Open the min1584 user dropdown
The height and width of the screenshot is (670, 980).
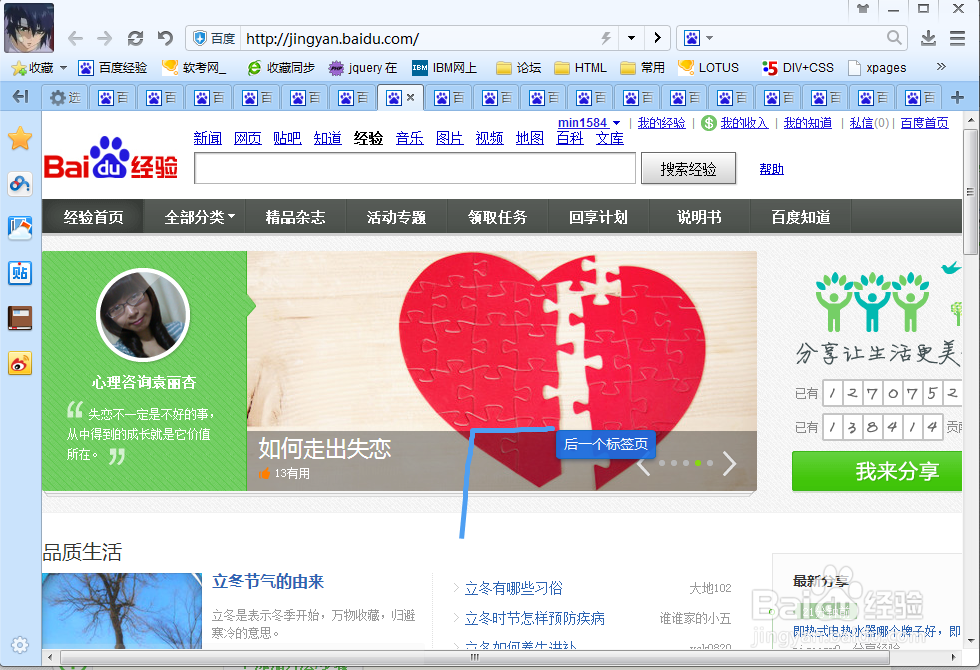pyautogui.click(x=589, y=122)
